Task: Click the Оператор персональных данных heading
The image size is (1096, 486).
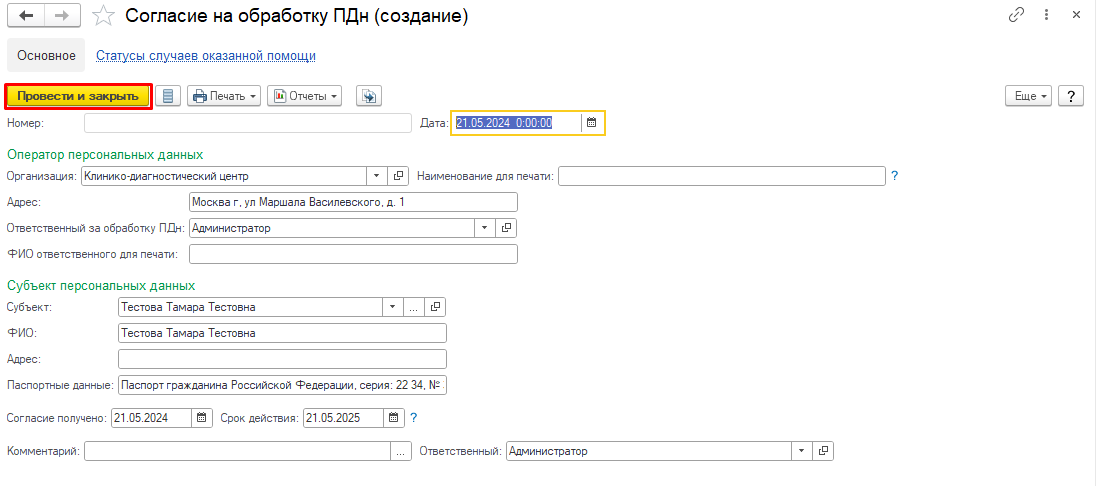Action: [105, 154]
